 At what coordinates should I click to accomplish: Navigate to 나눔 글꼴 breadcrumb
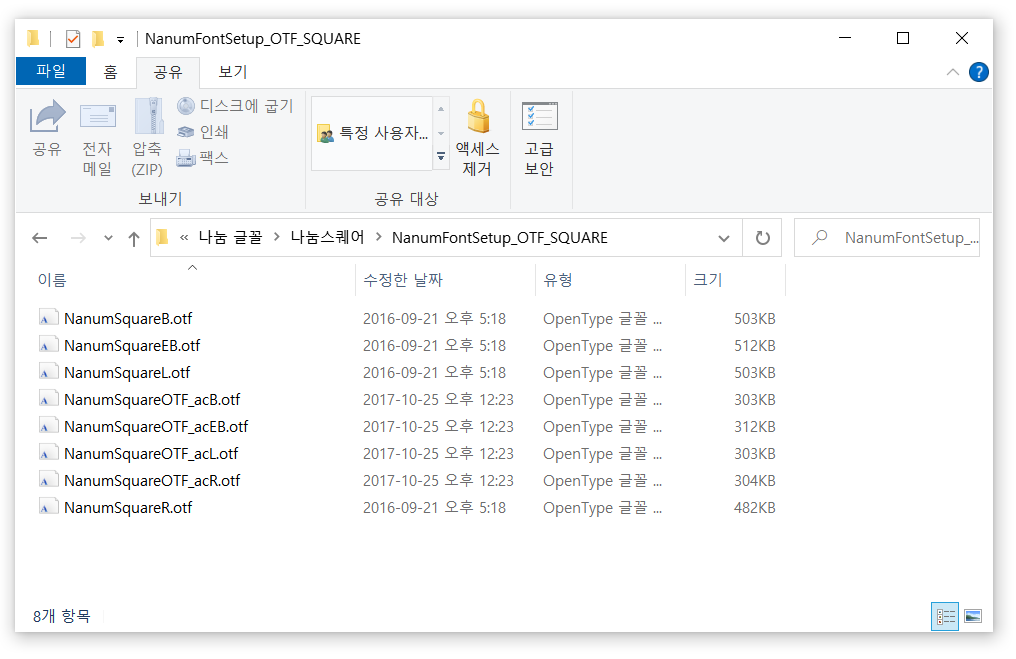coord(230,238)
